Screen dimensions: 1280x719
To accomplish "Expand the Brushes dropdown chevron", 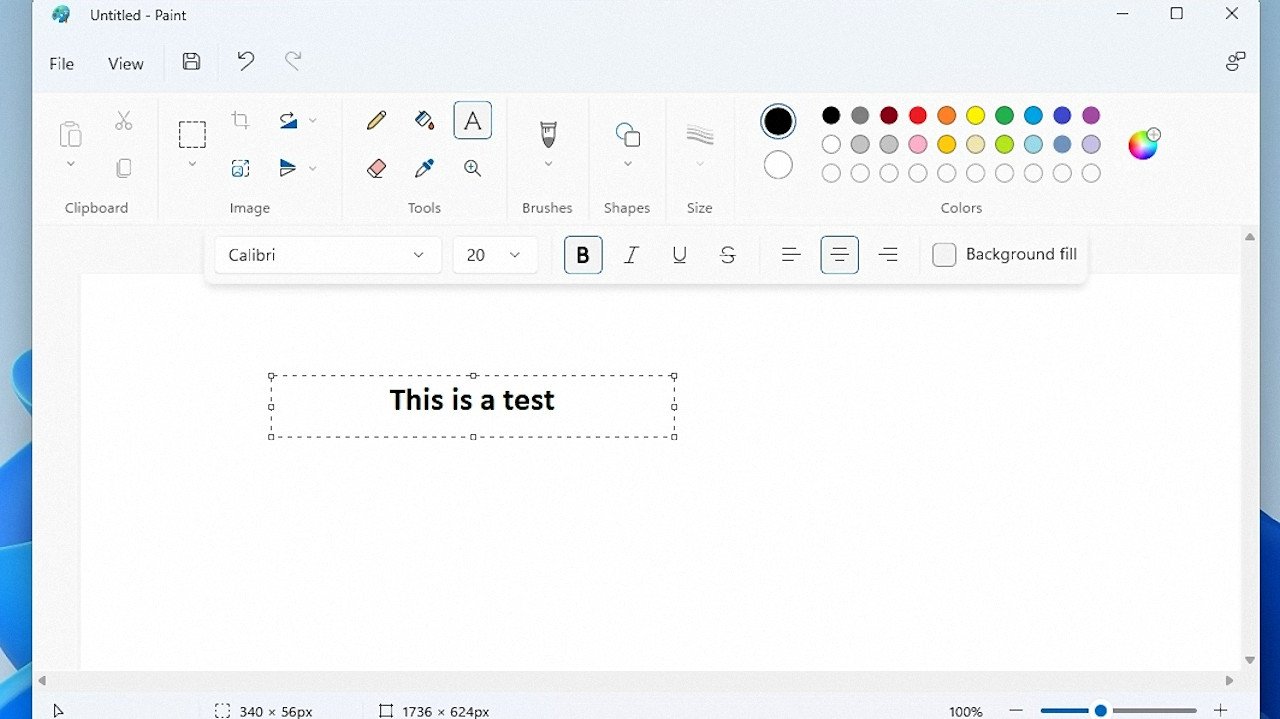I will tap(548, 164).
